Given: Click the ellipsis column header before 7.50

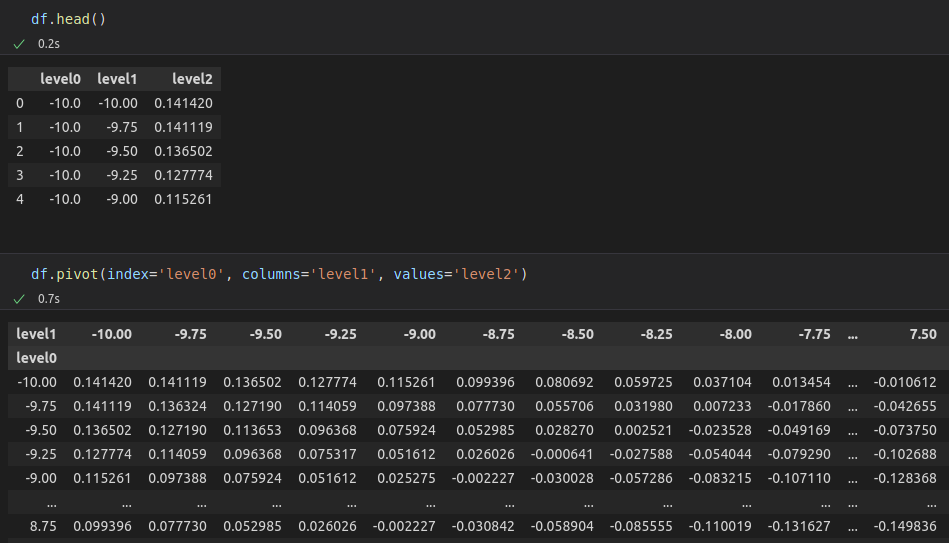Looking at the screenshot, I should click(852, 334).
